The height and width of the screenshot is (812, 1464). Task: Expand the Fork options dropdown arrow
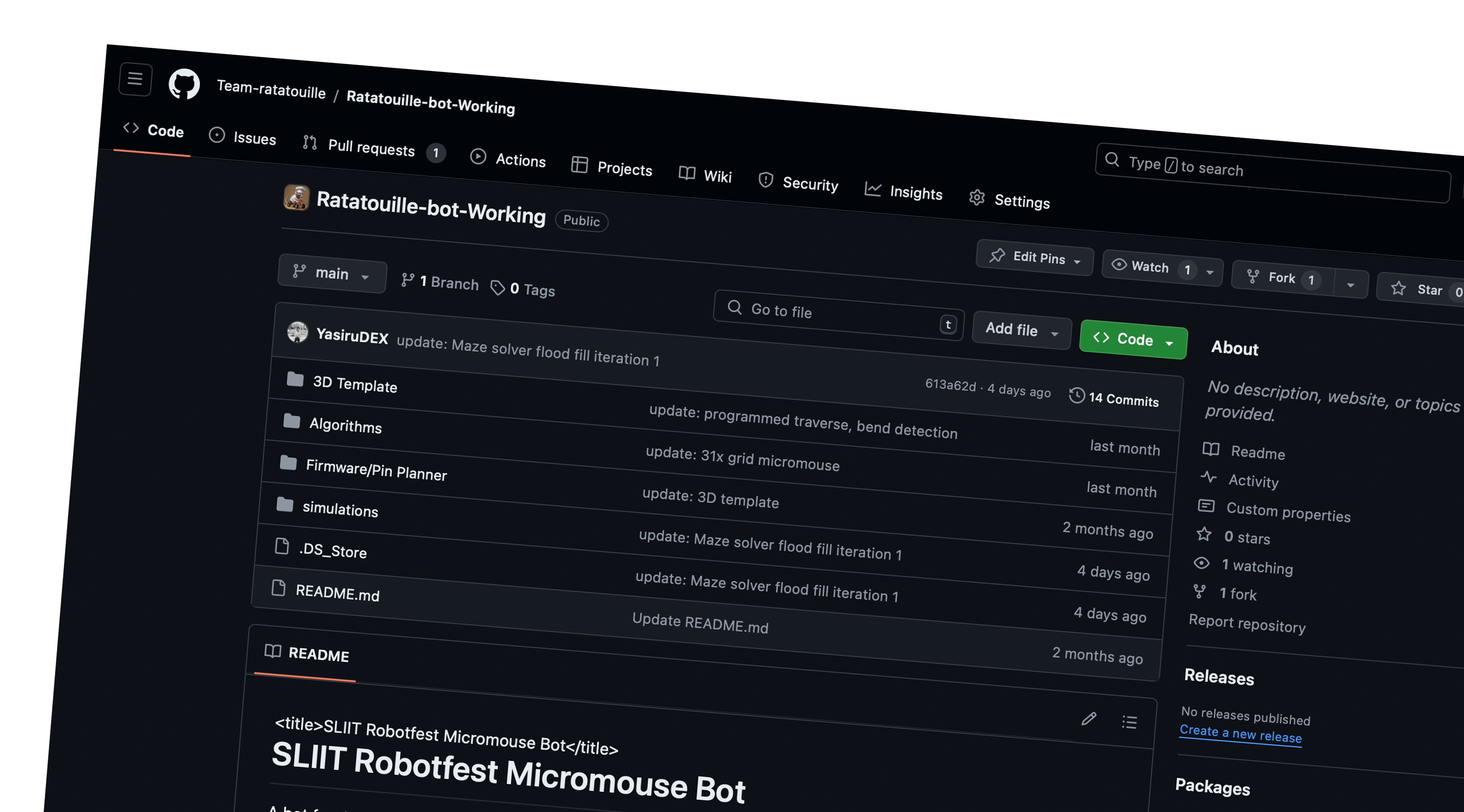(x=1351, y=285)
